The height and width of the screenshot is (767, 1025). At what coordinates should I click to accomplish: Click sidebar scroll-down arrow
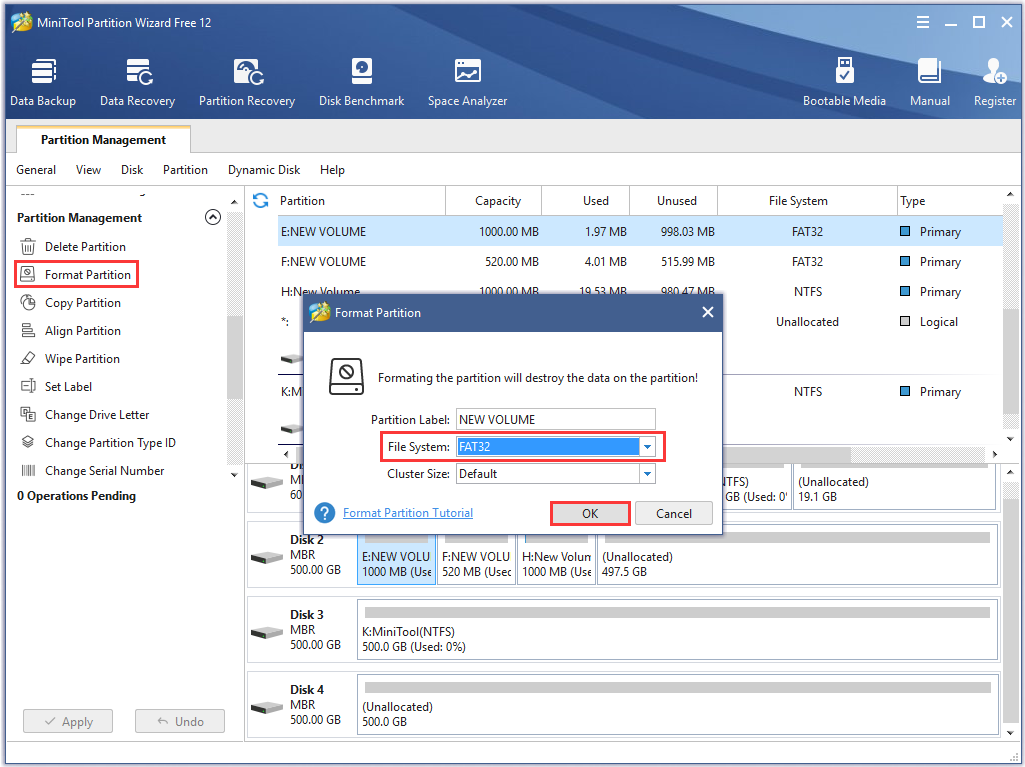pyautogui.click(x=235, y=475)
